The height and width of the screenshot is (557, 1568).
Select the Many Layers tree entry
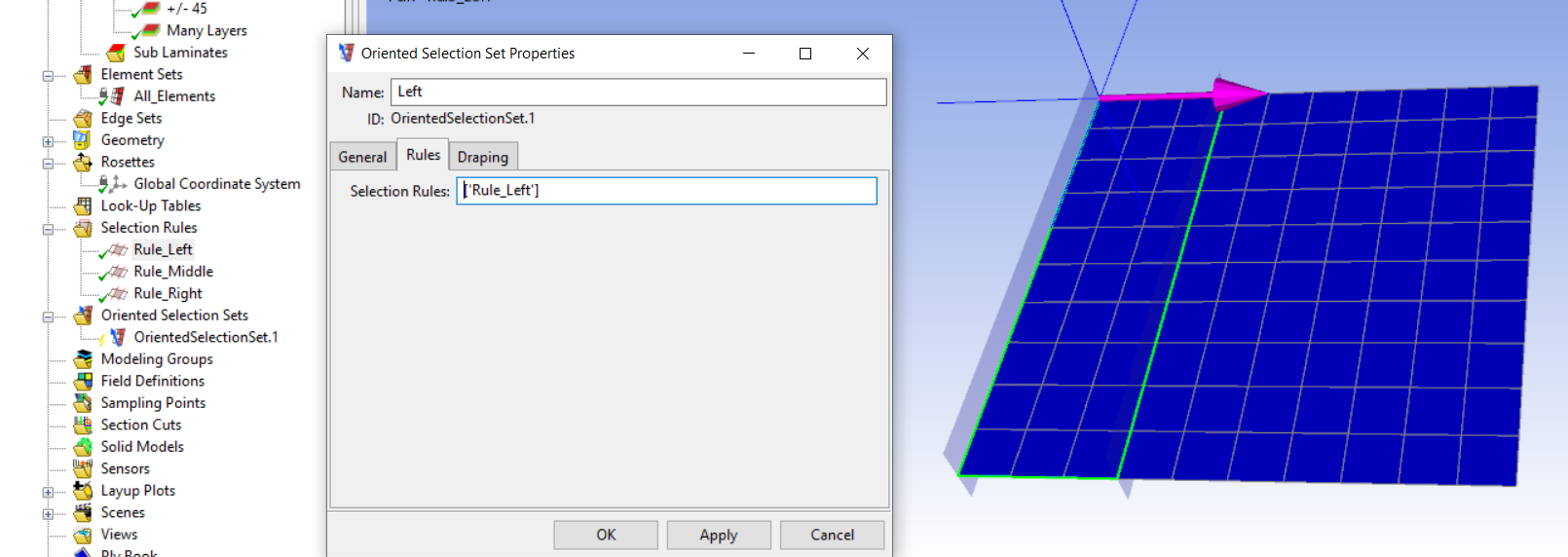(x=207, y=30)
